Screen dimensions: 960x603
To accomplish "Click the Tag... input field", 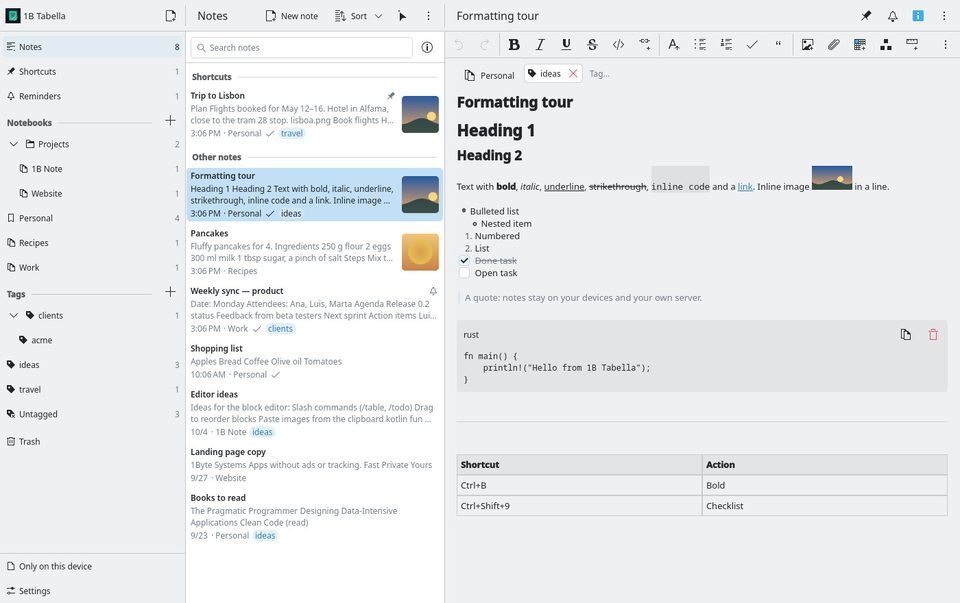I will tap(600, 73).
